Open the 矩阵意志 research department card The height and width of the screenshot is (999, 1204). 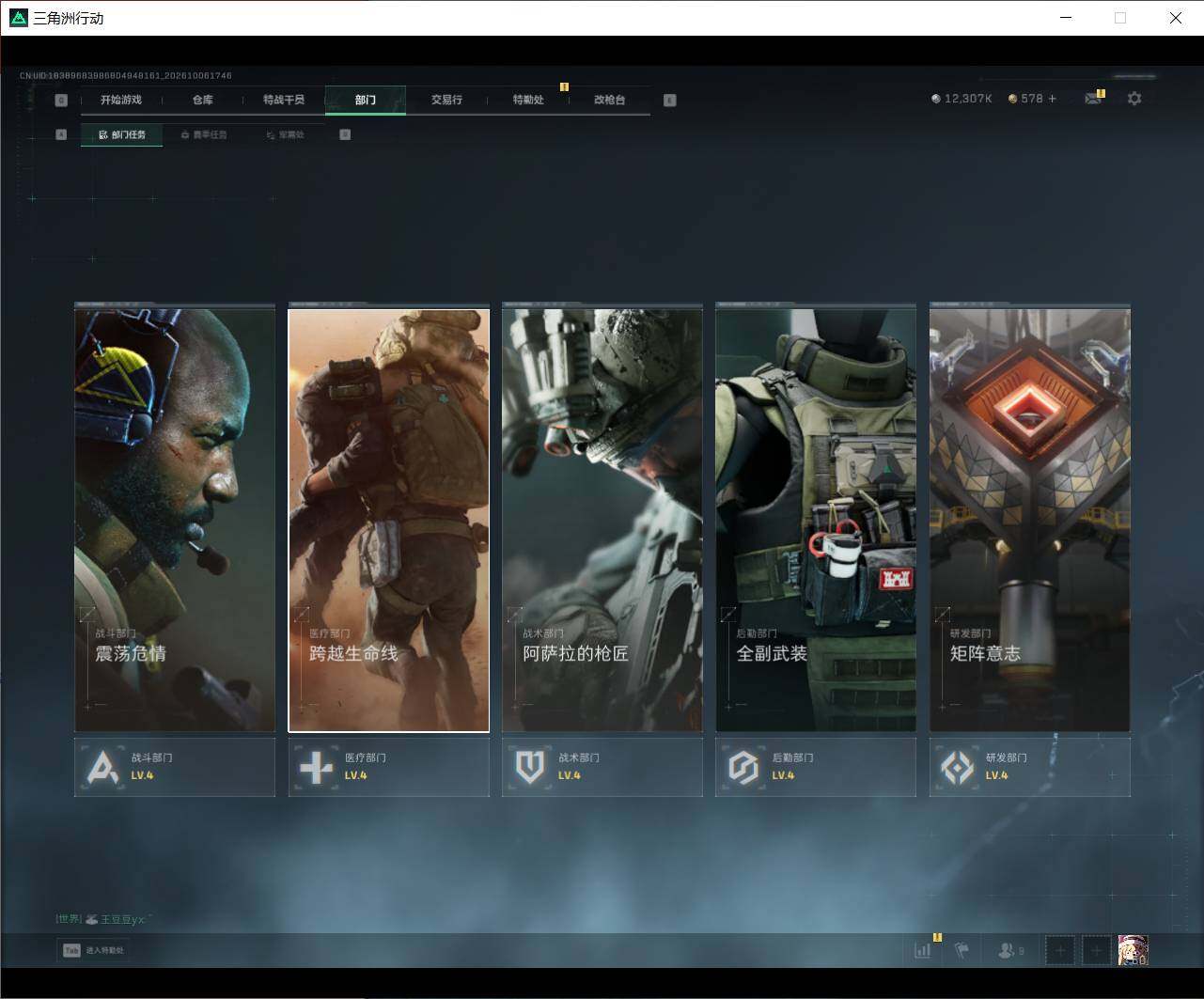pyautogui.click(x=1030, y=520)
